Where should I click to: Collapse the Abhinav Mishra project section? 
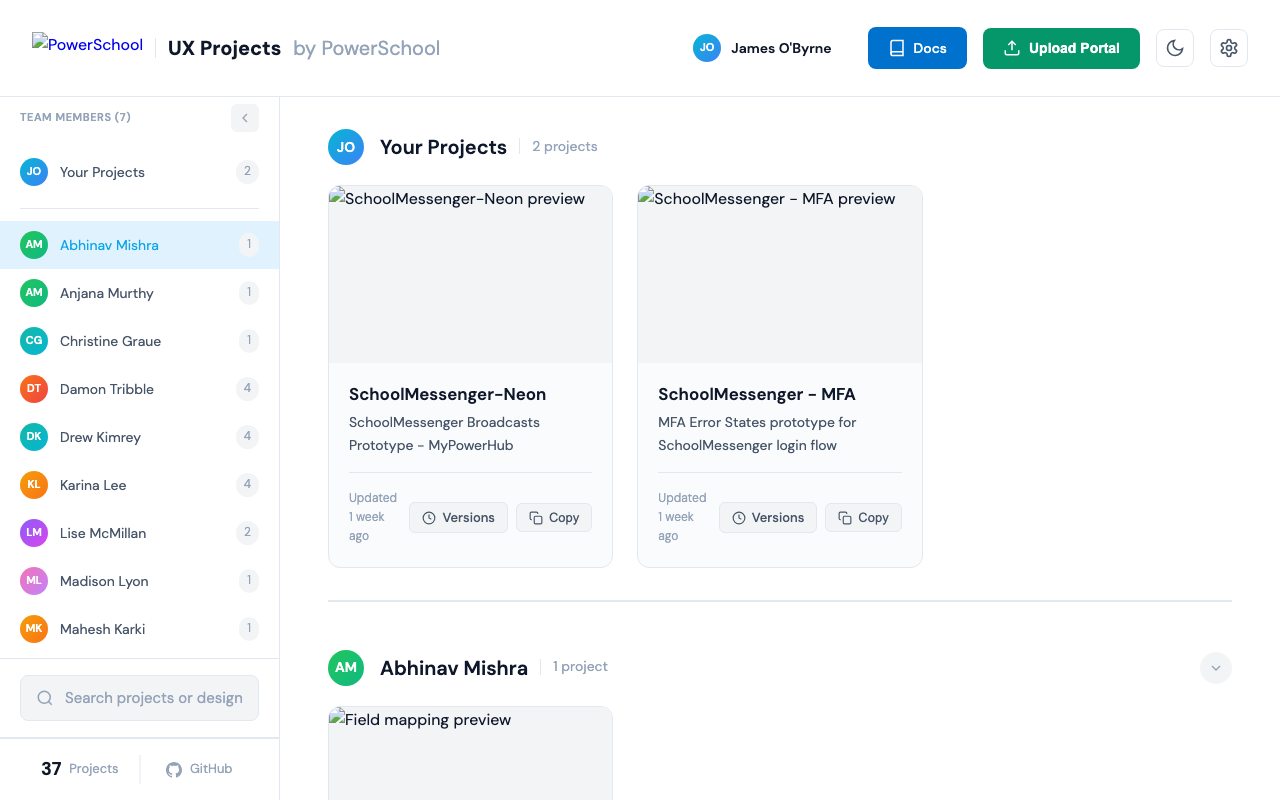[x=1215, y=667]
